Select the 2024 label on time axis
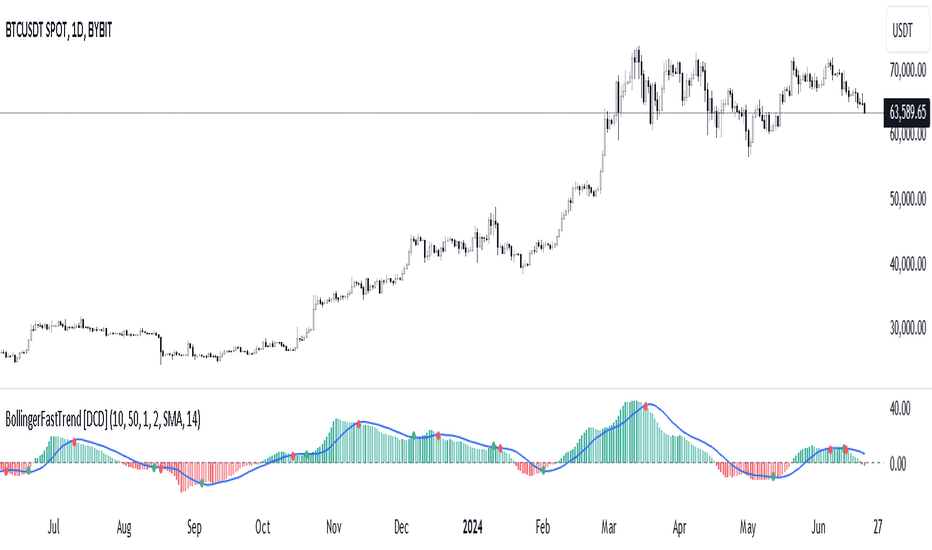932x550 pixels. pos(473,527)
